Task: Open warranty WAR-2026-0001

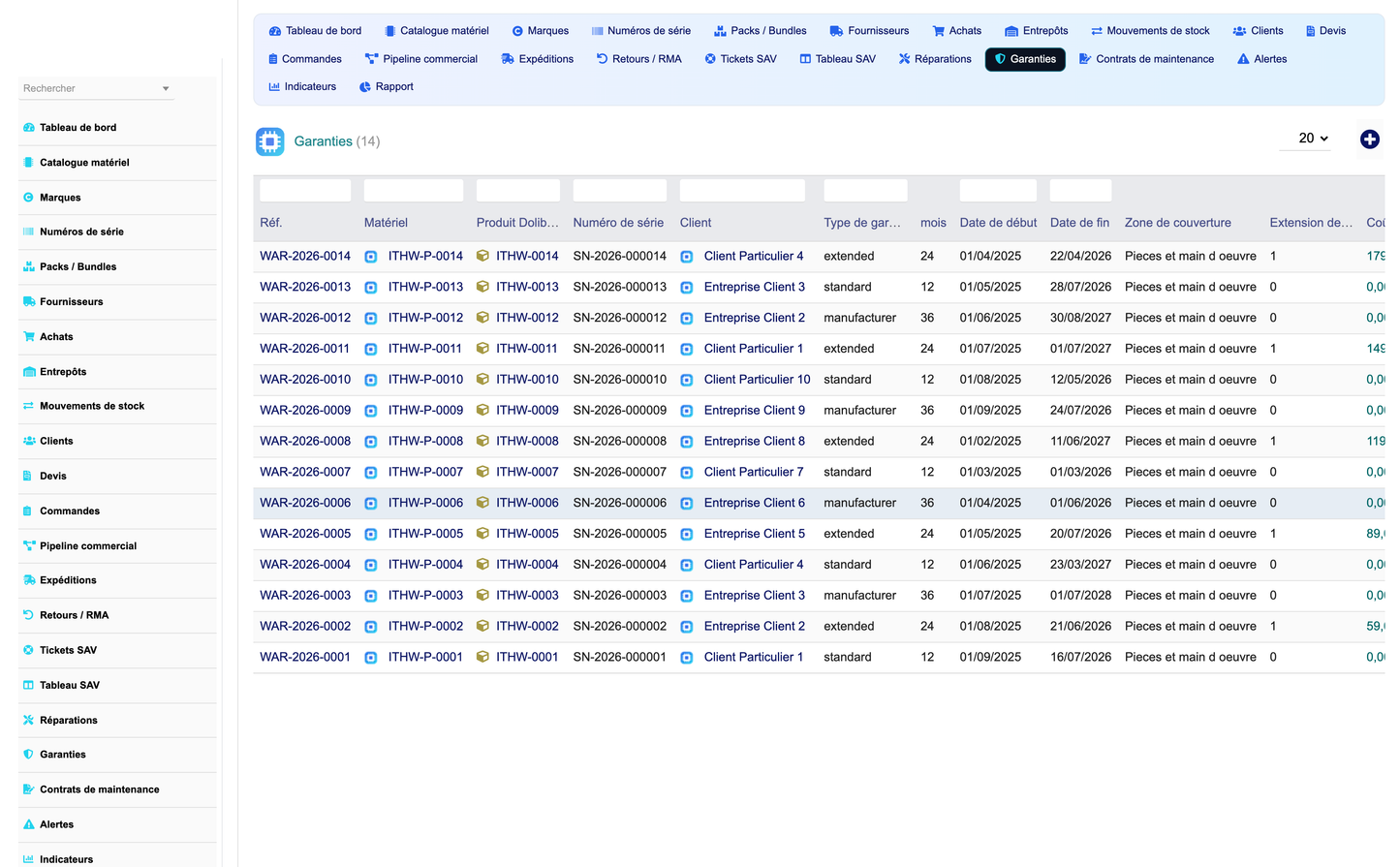Action: coord(305,658)
